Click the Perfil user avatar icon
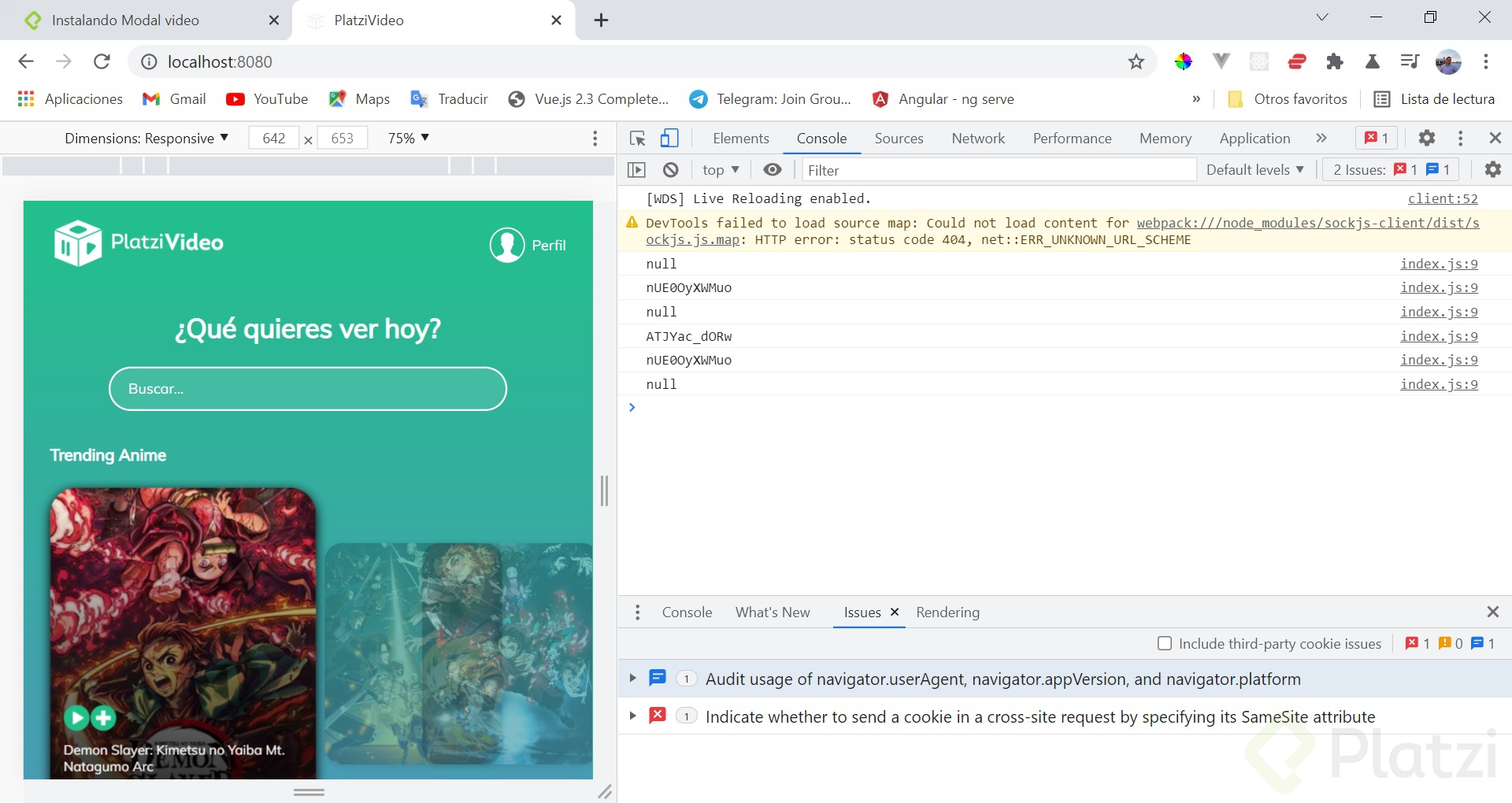The height and width of the screenshot is (803, 1512). tap(507, 246)
